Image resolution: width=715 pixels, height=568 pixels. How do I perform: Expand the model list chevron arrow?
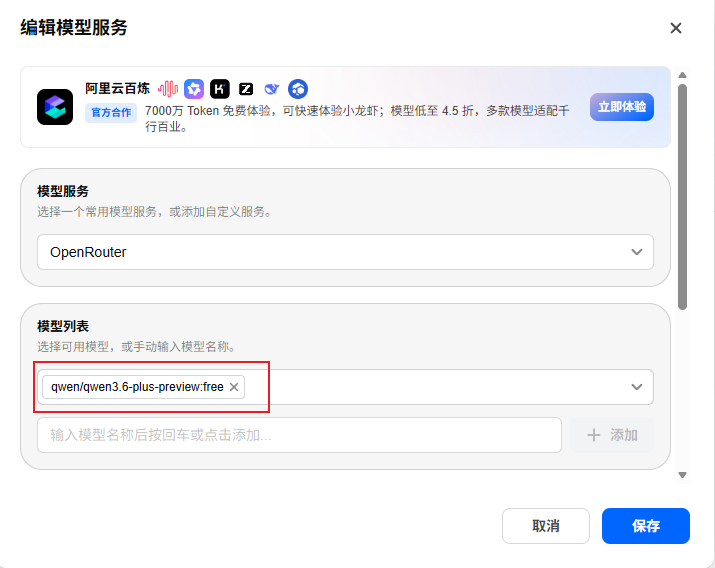pos(637,387)
